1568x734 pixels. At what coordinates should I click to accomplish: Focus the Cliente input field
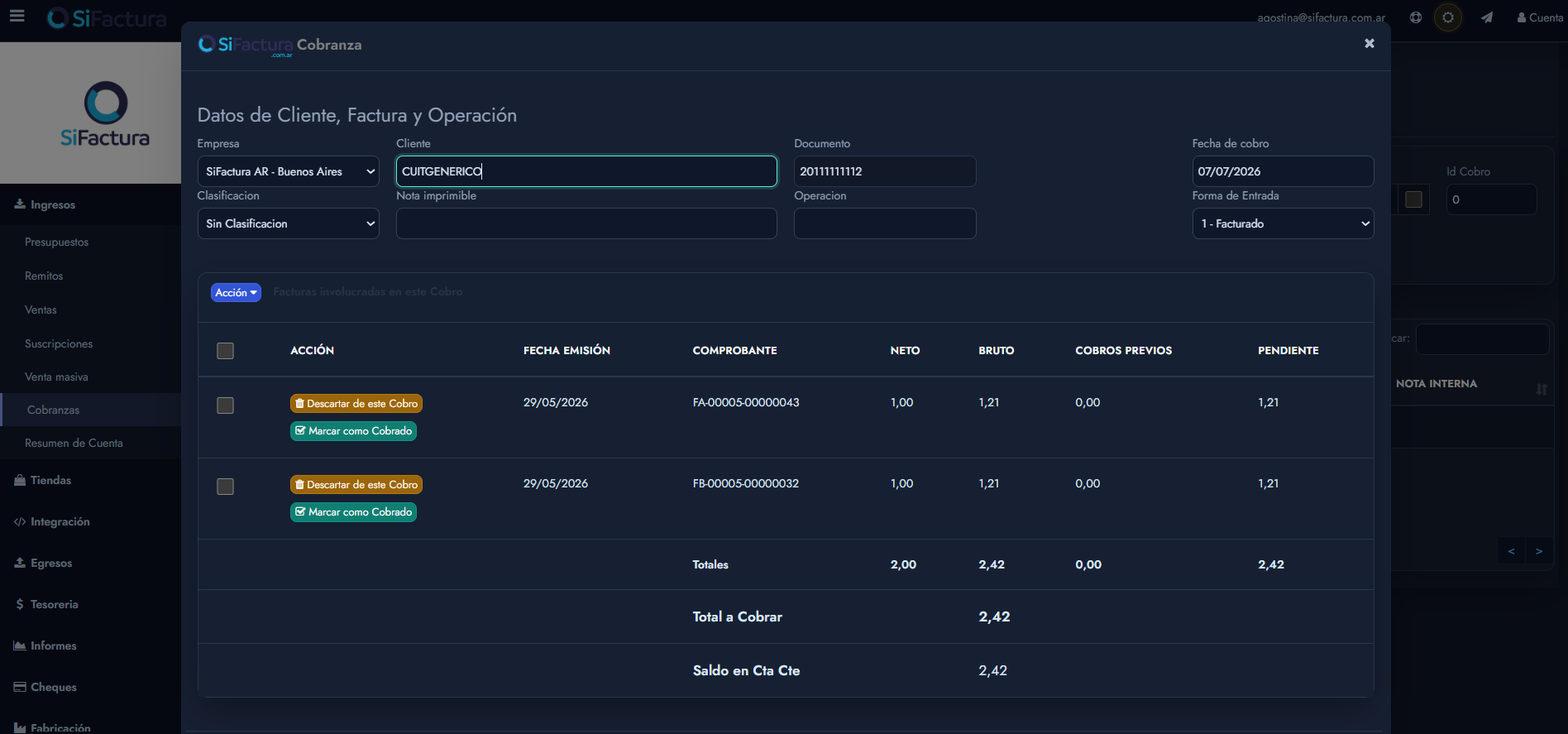click(586, 171)
